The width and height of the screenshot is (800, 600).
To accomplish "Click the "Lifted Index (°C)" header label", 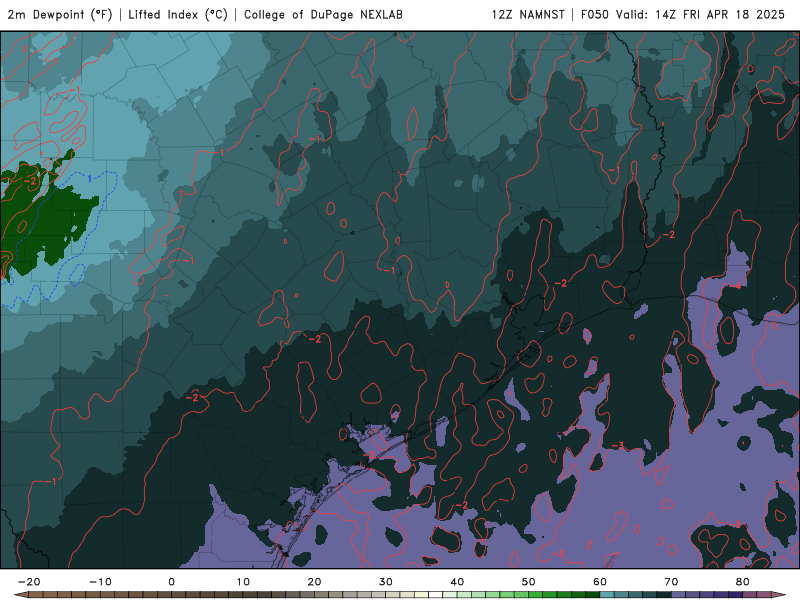I will [x=178, y=15].
